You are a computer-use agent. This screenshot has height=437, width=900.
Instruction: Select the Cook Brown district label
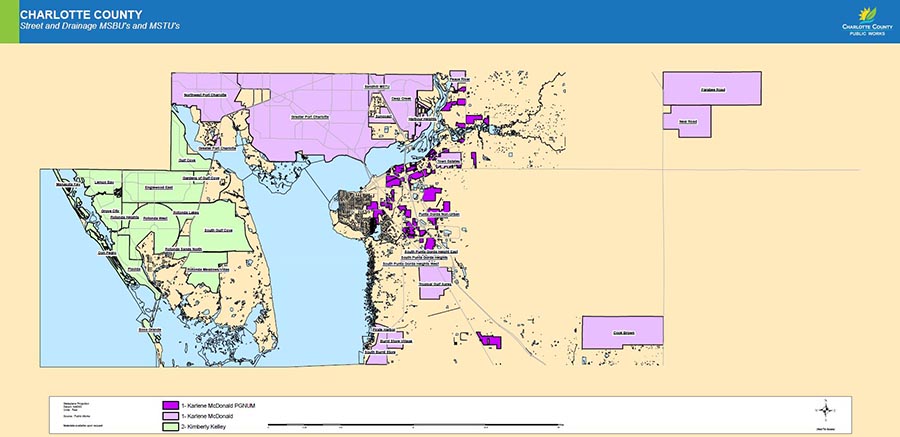click(x=622, y=331)
